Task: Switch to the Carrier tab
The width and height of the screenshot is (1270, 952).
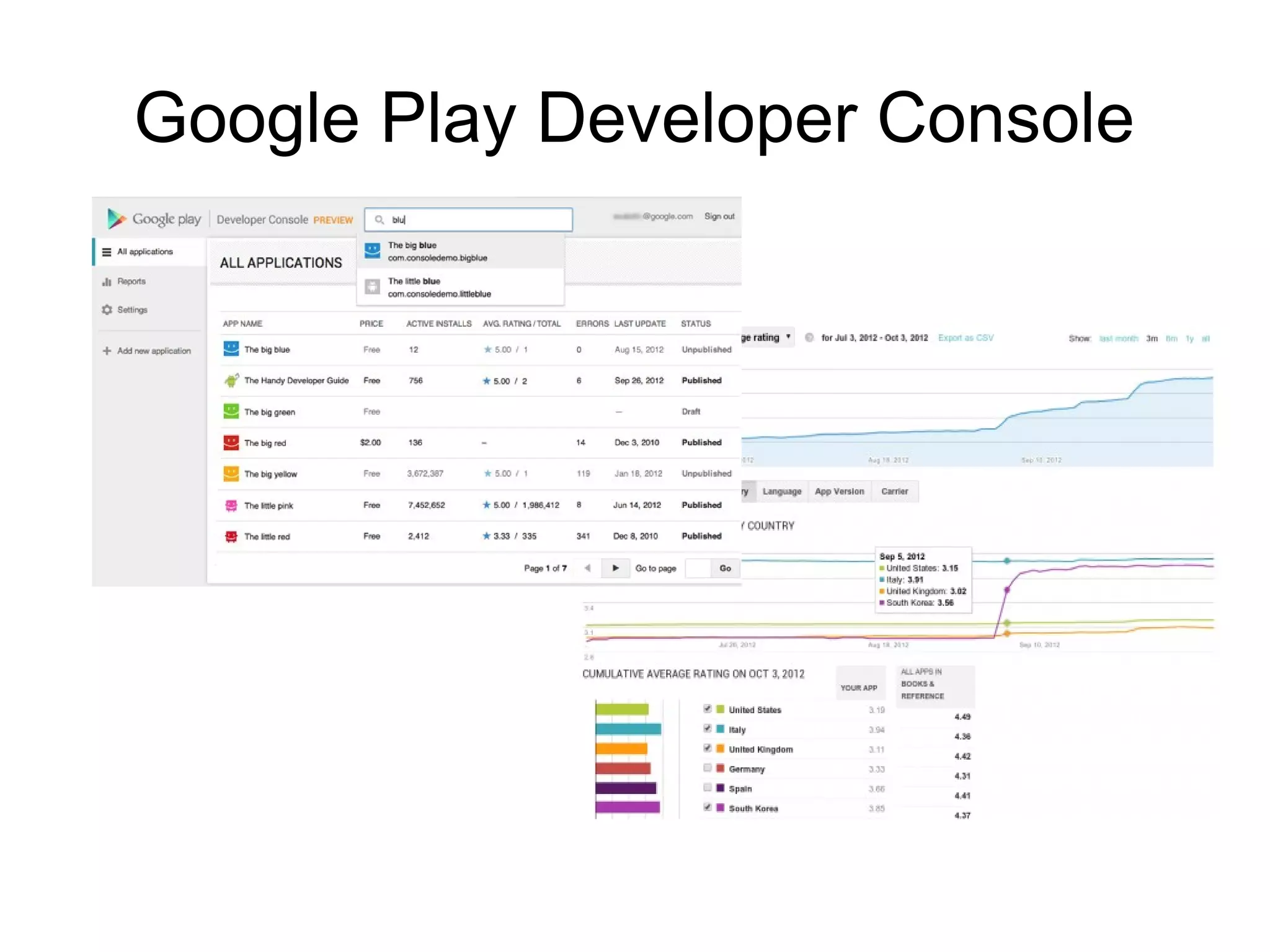Action: pos(894,491)
